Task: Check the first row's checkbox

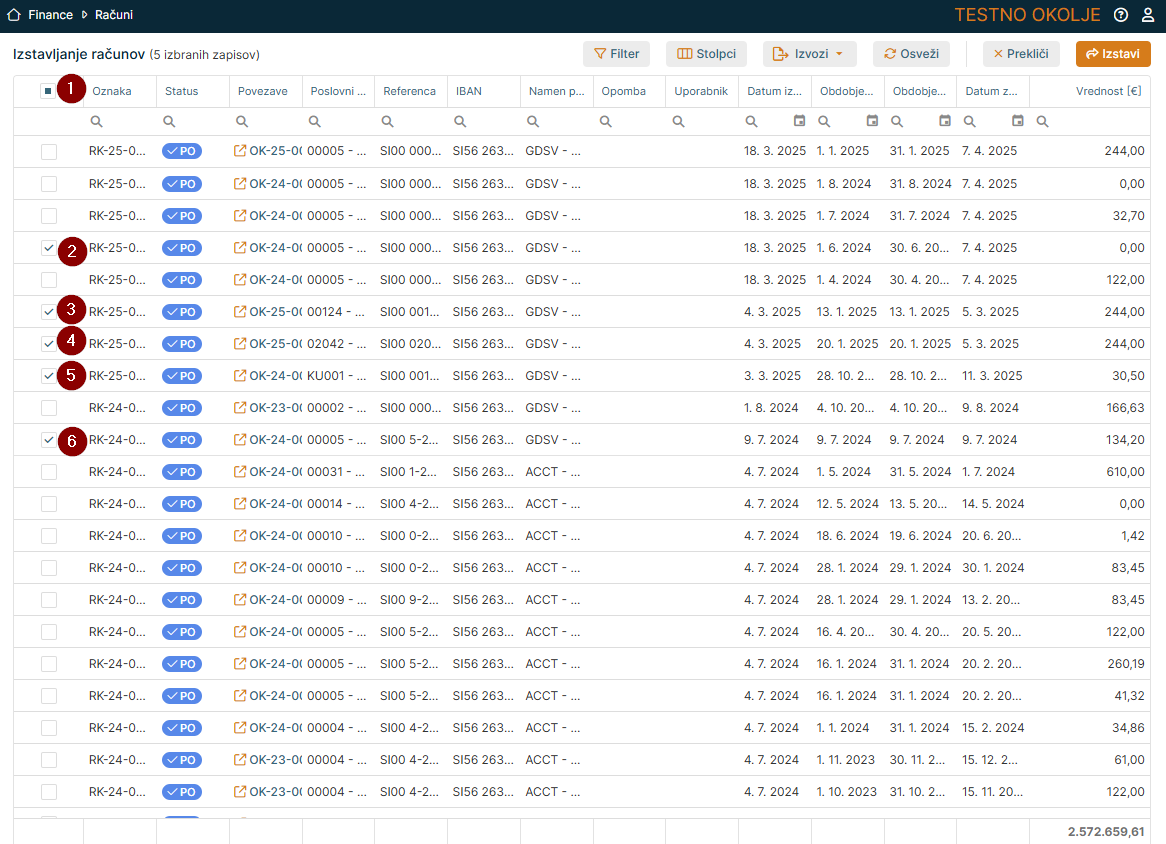Action: coord(49,152)
